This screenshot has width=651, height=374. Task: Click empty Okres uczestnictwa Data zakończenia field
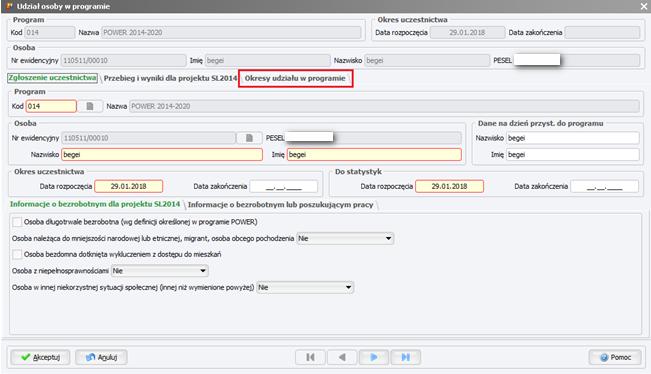point(284,186)
